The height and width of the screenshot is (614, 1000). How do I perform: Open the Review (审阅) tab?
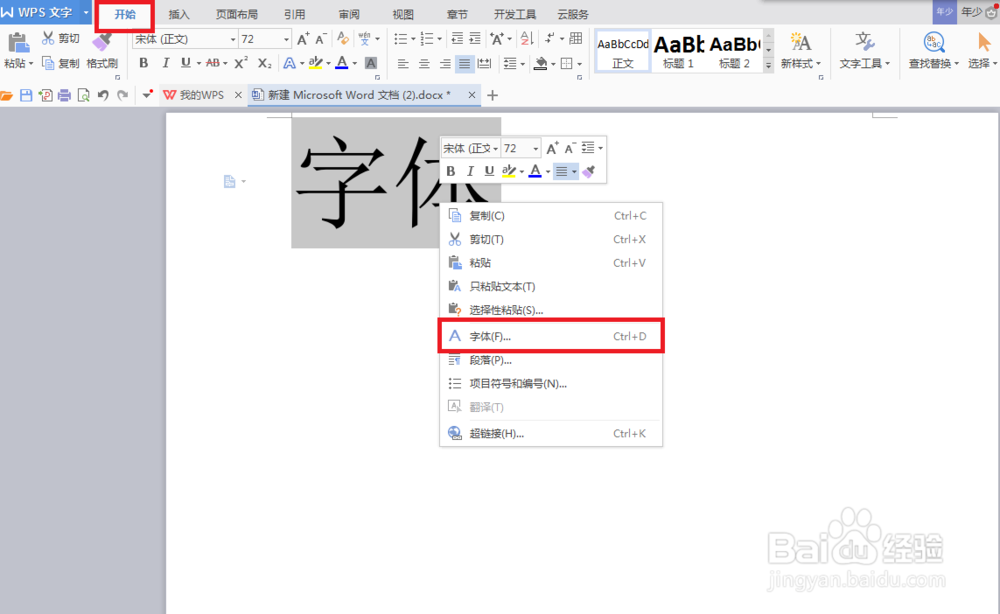tap(349, 14)
